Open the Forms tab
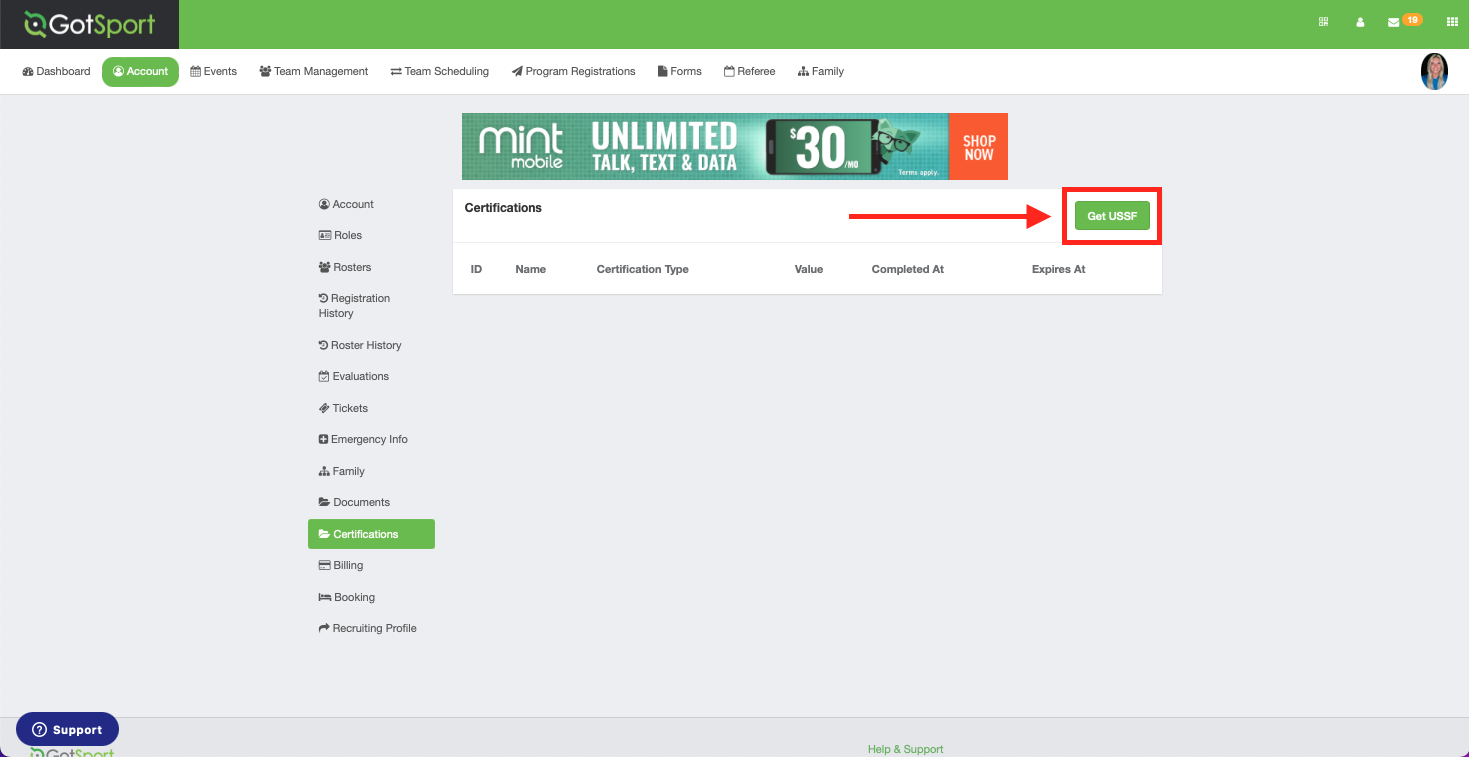This screenshot has width=1469, height=757. (x=679, y=71)
